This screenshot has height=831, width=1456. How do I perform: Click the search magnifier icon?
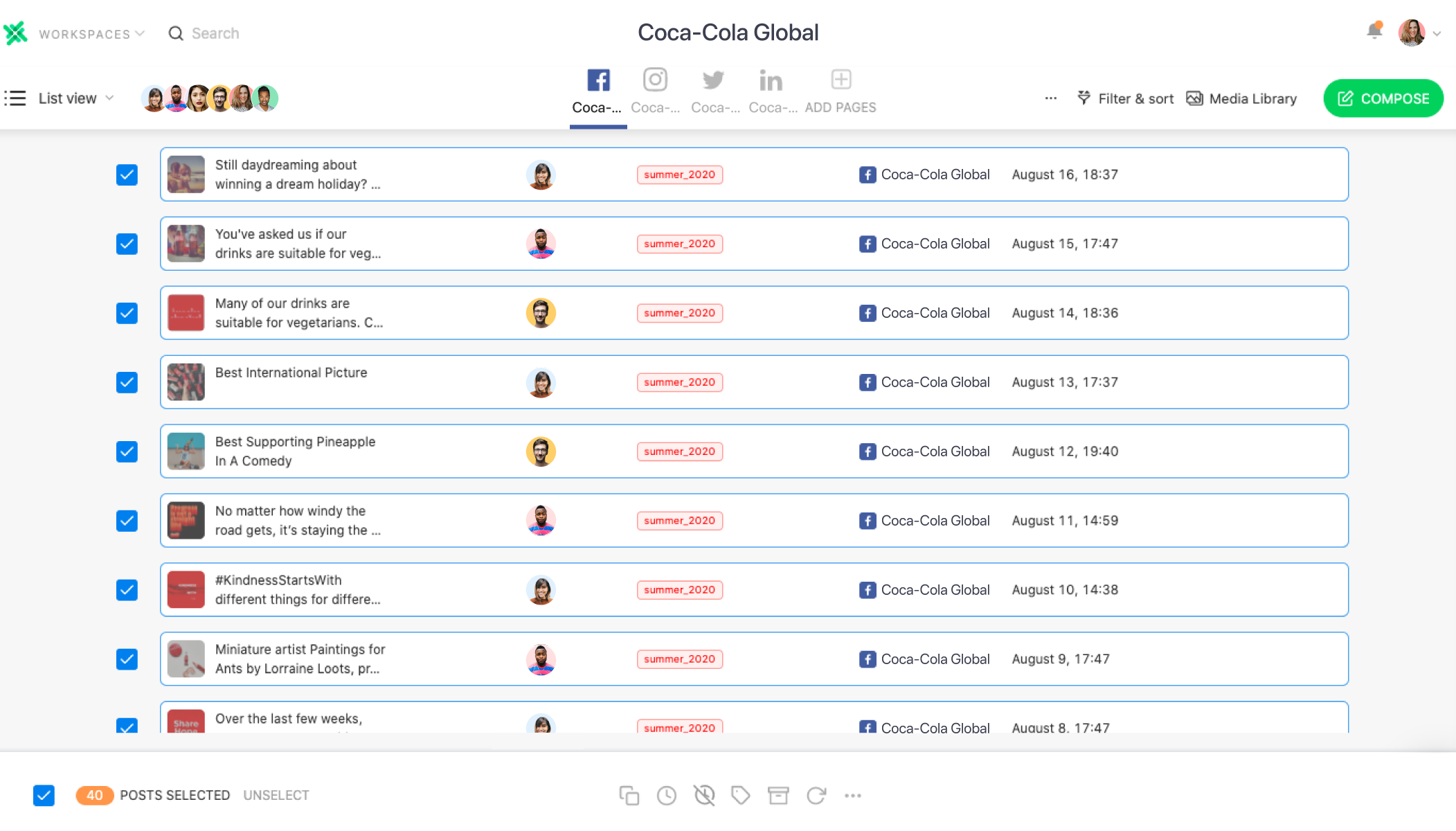pos(176,33)
